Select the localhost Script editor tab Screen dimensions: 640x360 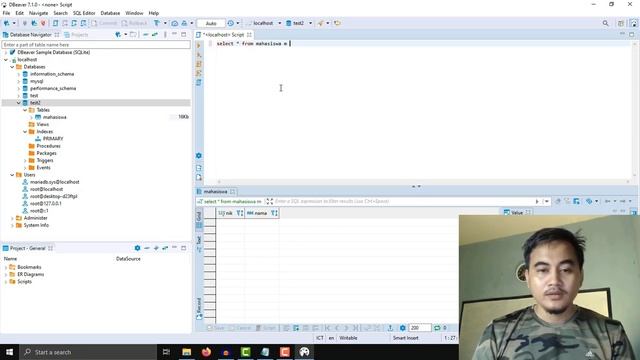click(x=223, y=35)
